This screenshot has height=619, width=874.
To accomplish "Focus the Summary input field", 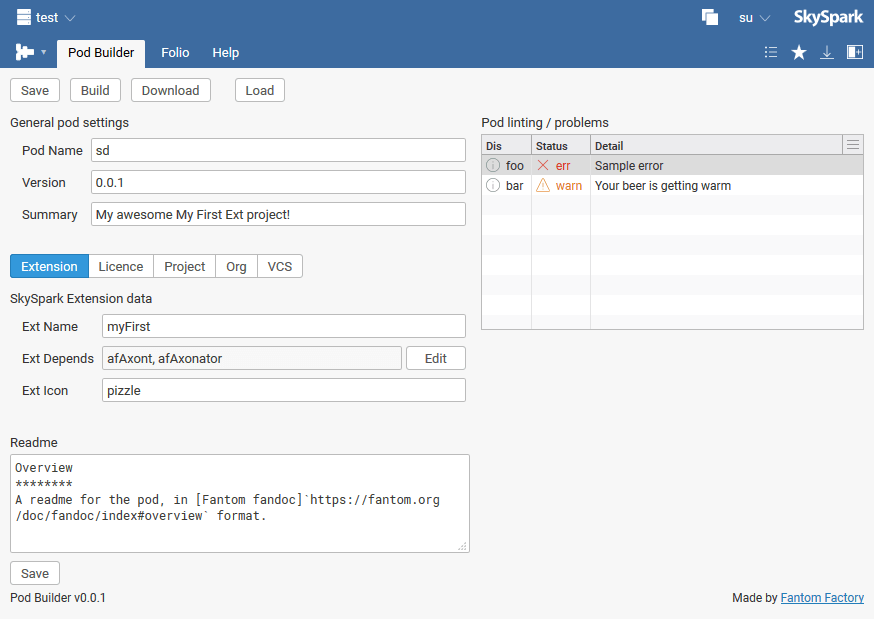I will pos(278,215).
